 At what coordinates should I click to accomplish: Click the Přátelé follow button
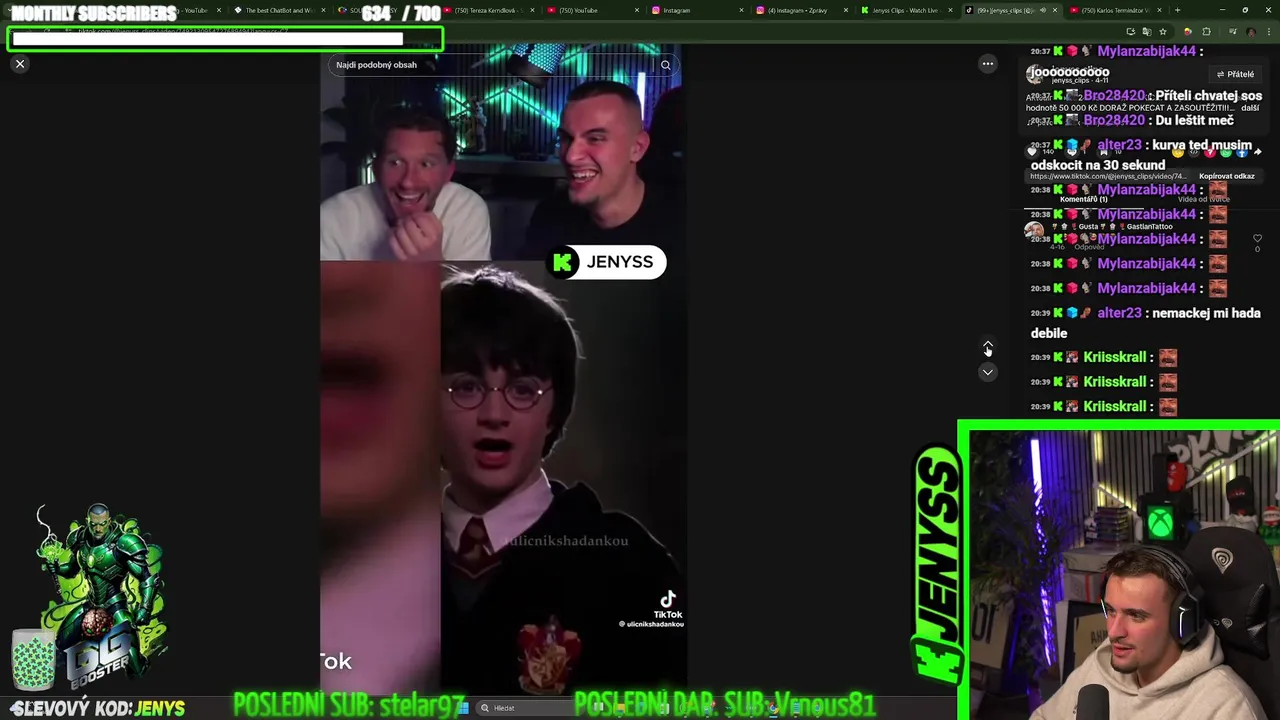click(x=1236, y=74)
